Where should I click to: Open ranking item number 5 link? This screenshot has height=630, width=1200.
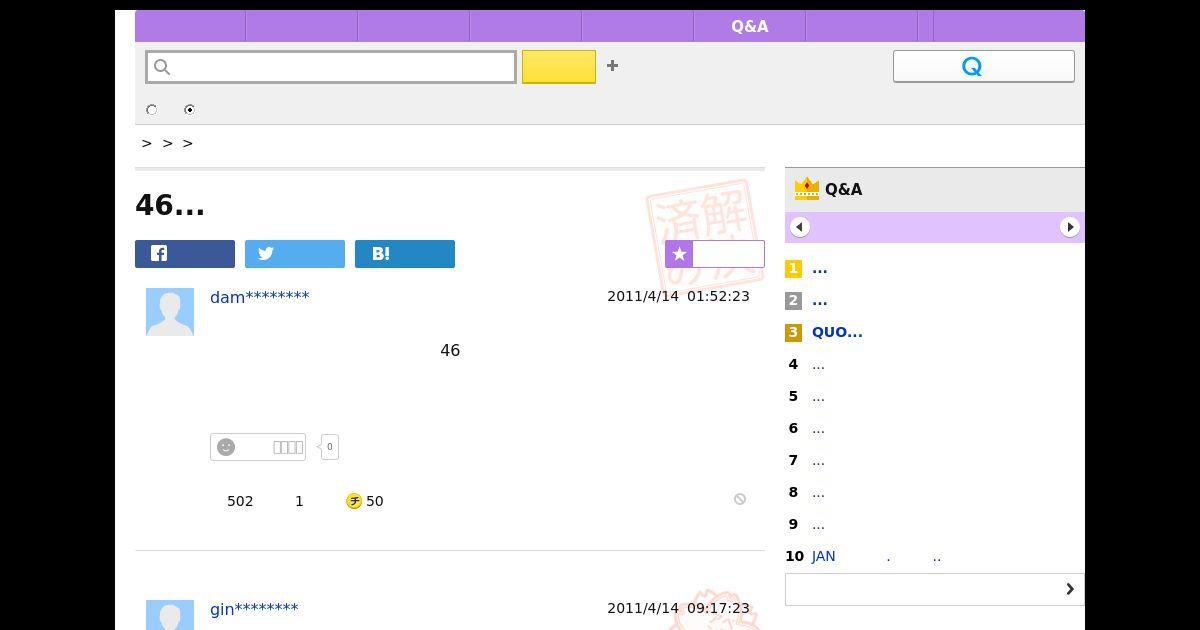818,397
